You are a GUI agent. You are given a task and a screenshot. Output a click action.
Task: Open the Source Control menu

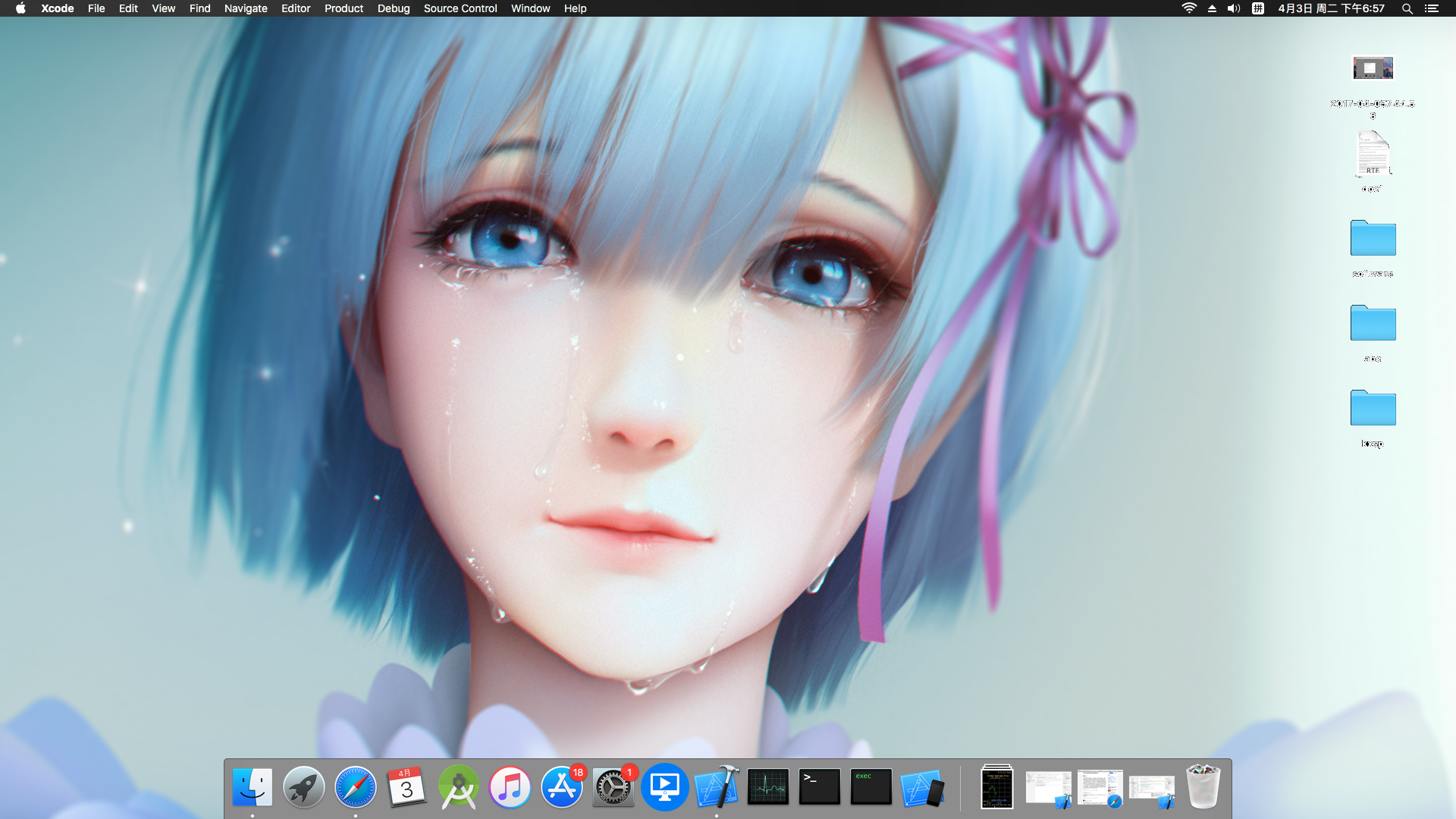(x=460, y=8)
